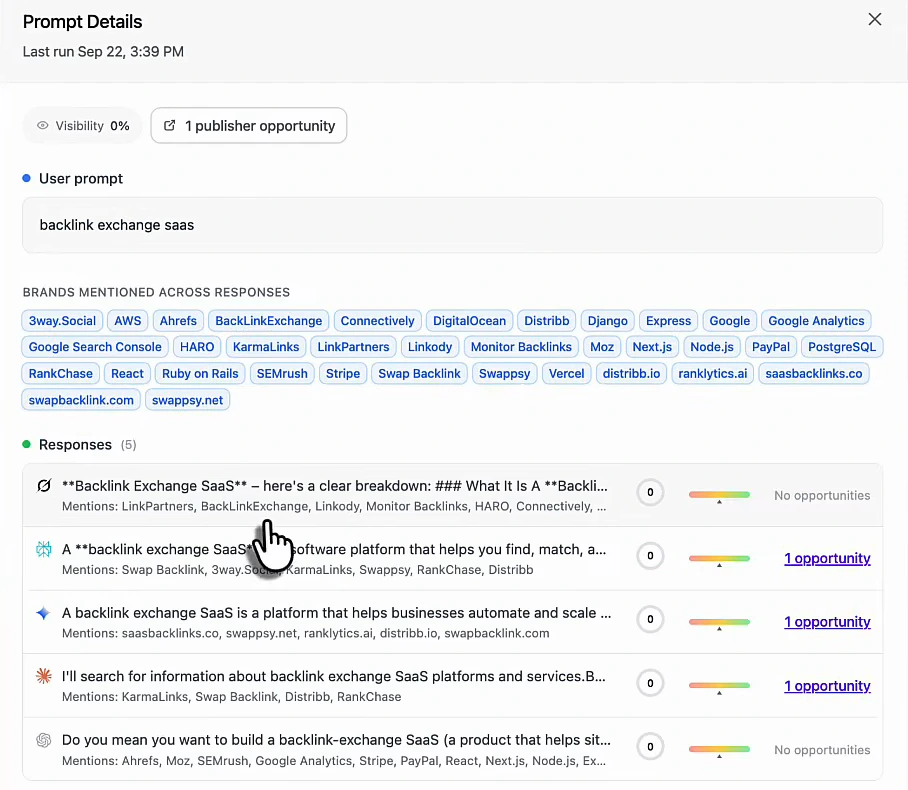Click the HARO brand tag
Viewport: 908px width, 790px height.
(197, 347)
